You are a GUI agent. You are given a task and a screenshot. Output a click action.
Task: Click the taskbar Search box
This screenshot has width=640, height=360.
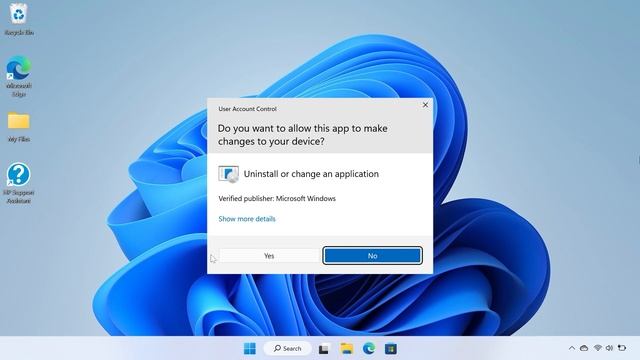pos(288,349)
